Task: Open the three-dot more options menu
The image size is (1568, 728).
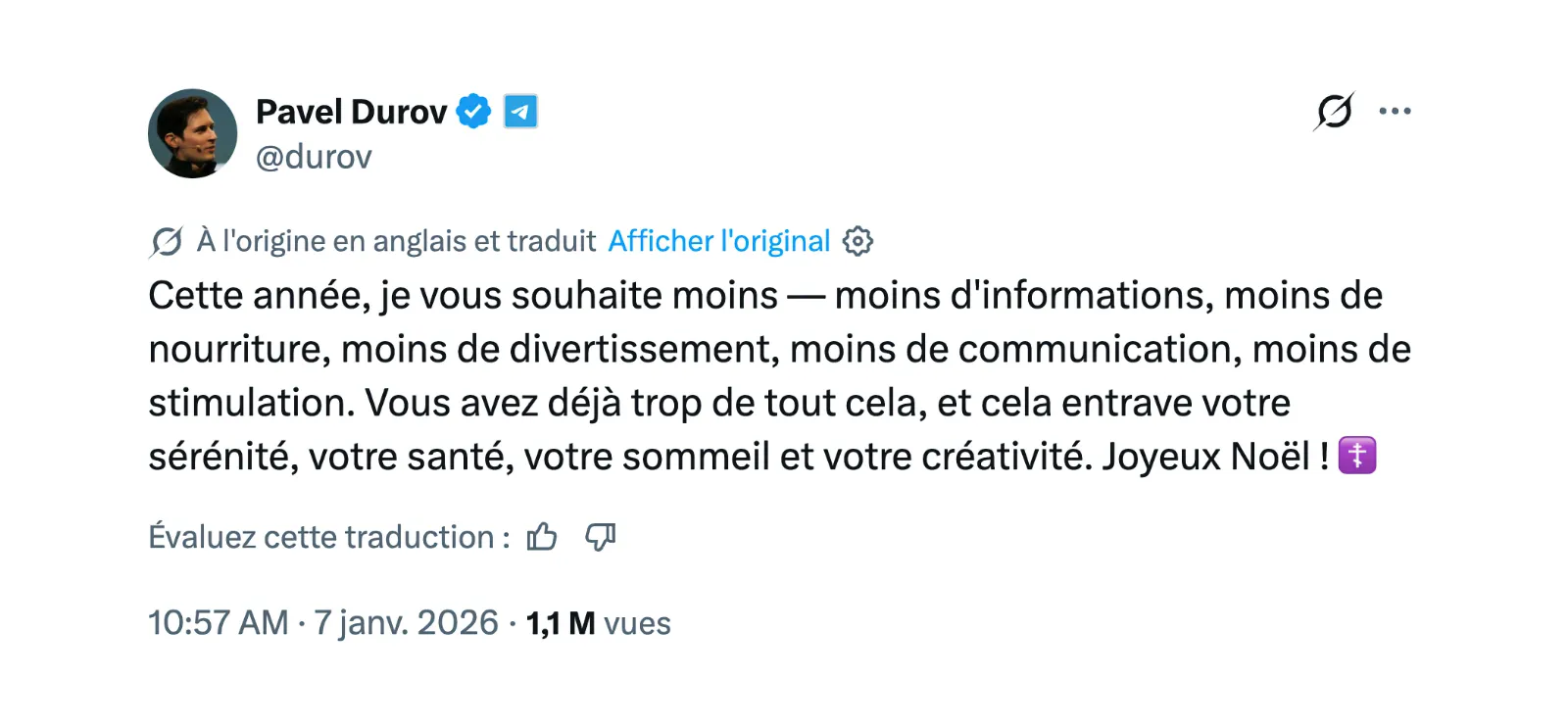Action: [1395, 111]
